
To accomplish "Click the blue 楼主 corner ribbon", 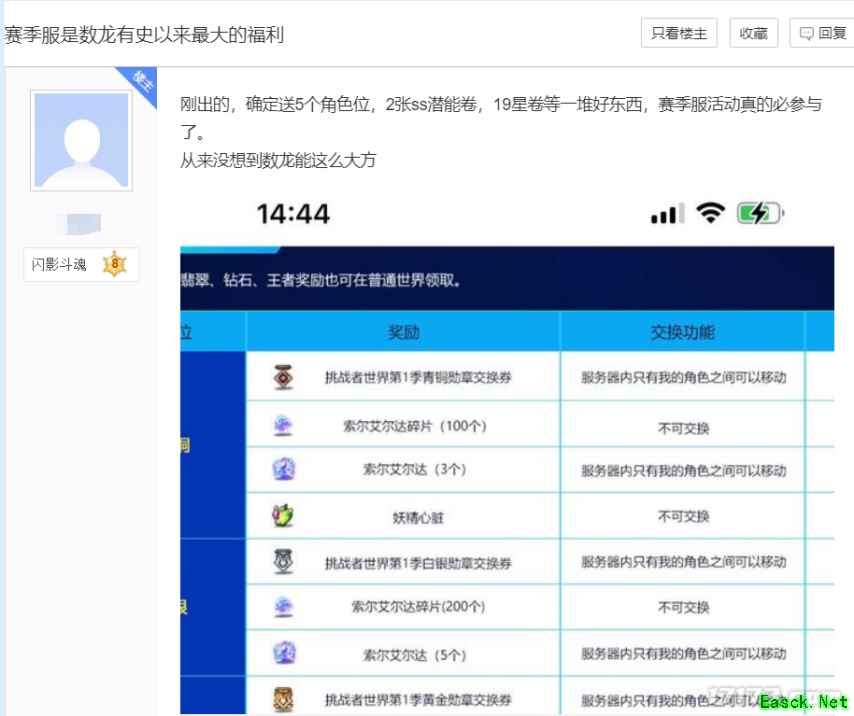I will click(x=140, y=83).
